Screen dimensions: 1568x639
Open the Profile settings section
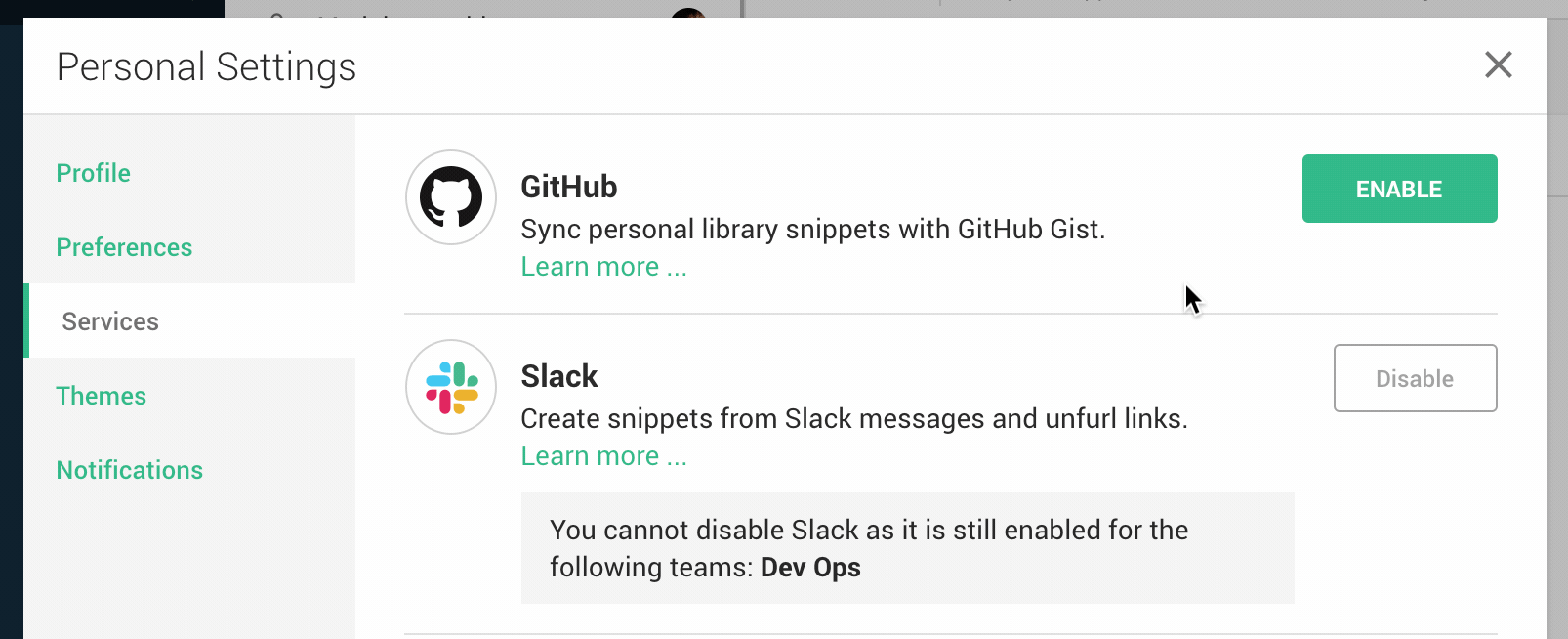(x=93, y=173)
